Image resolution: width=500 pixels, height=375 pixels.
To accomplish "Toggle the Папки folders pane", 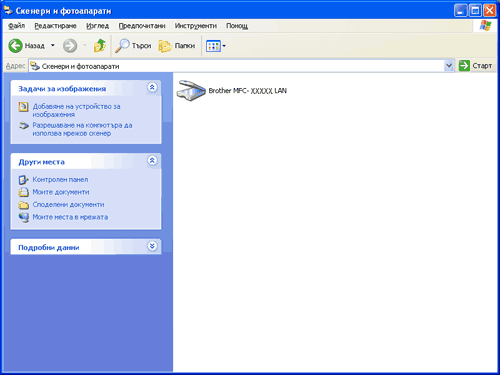I will pos(177,46).
